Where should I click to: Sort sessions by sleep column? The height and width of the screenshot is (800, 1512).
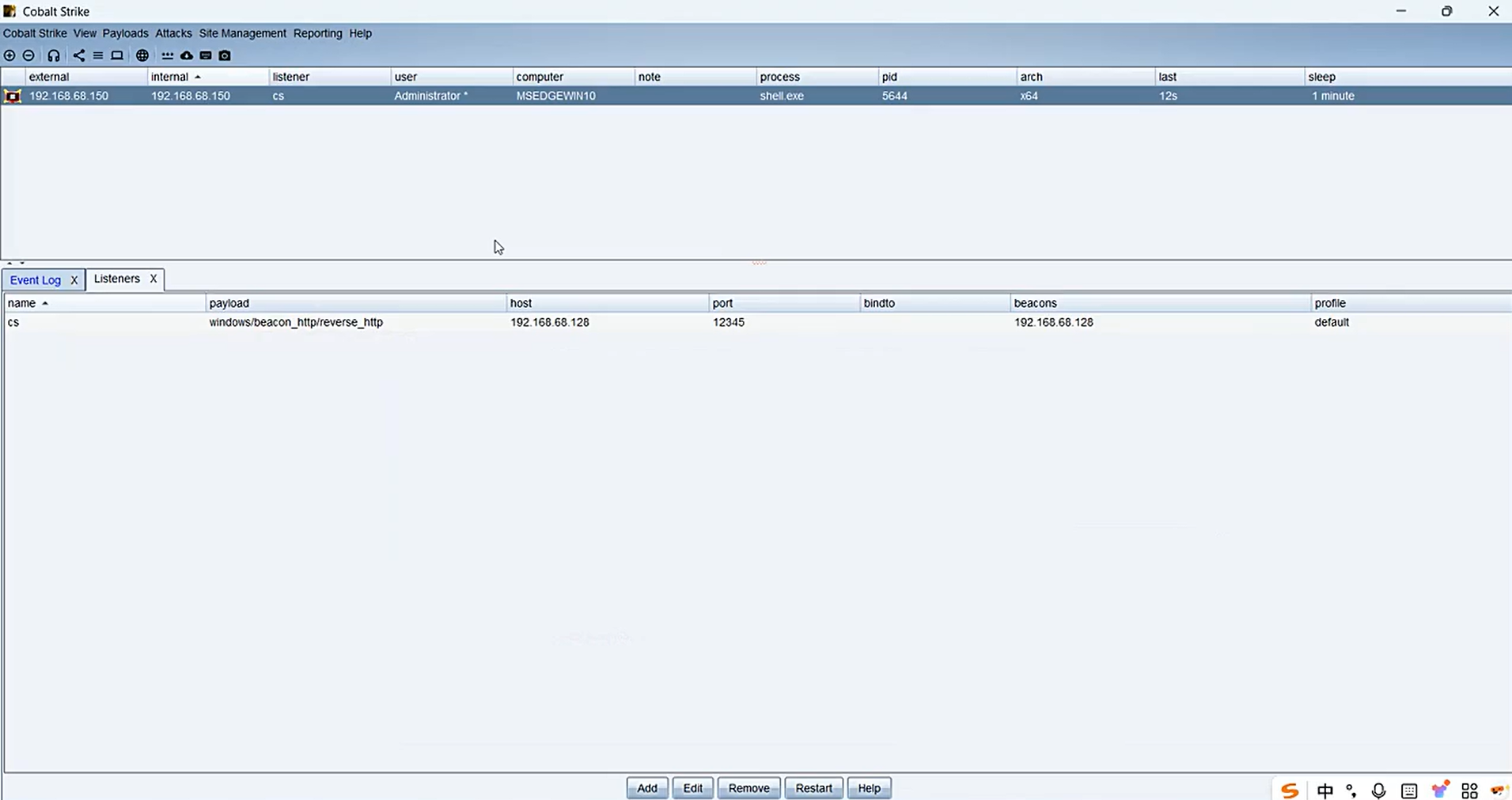coord(1408,77)
